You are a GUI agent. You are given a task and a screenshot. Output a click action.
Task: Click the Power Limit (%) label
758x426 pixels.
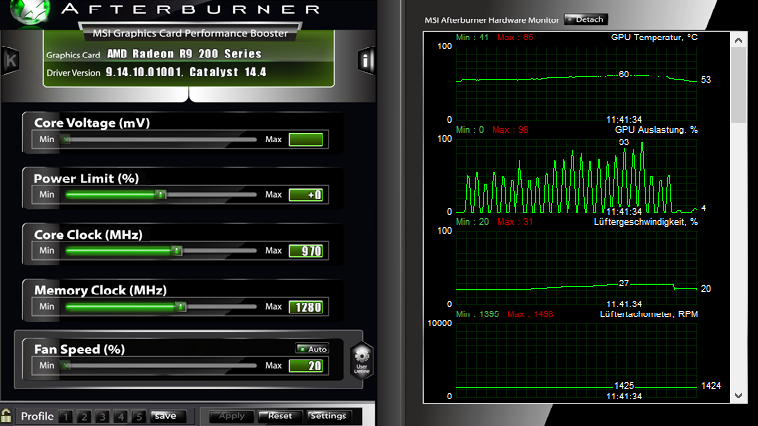[x=86, y=178]
